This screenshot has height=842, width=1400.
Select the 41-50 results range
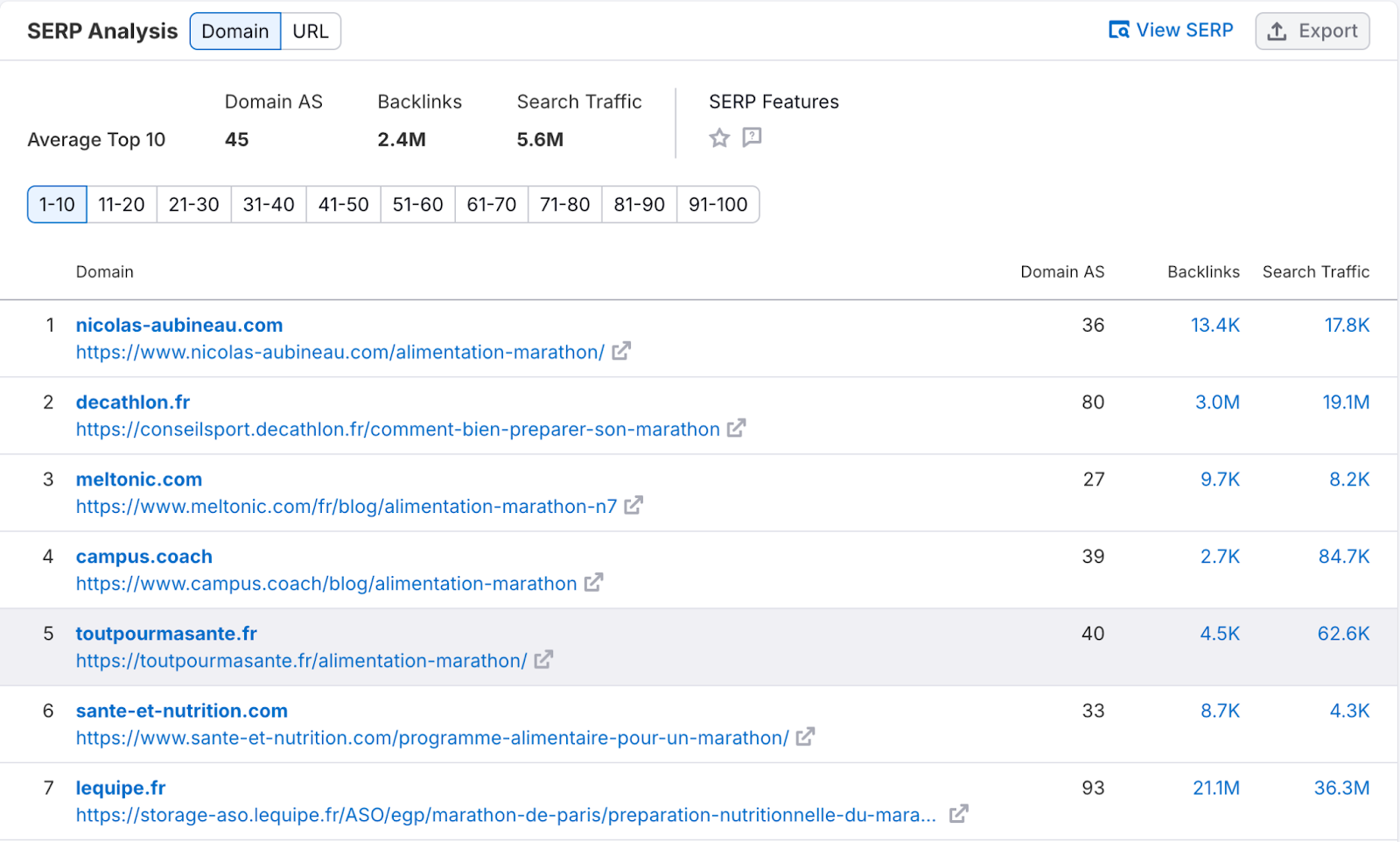[x=344, y=205]
